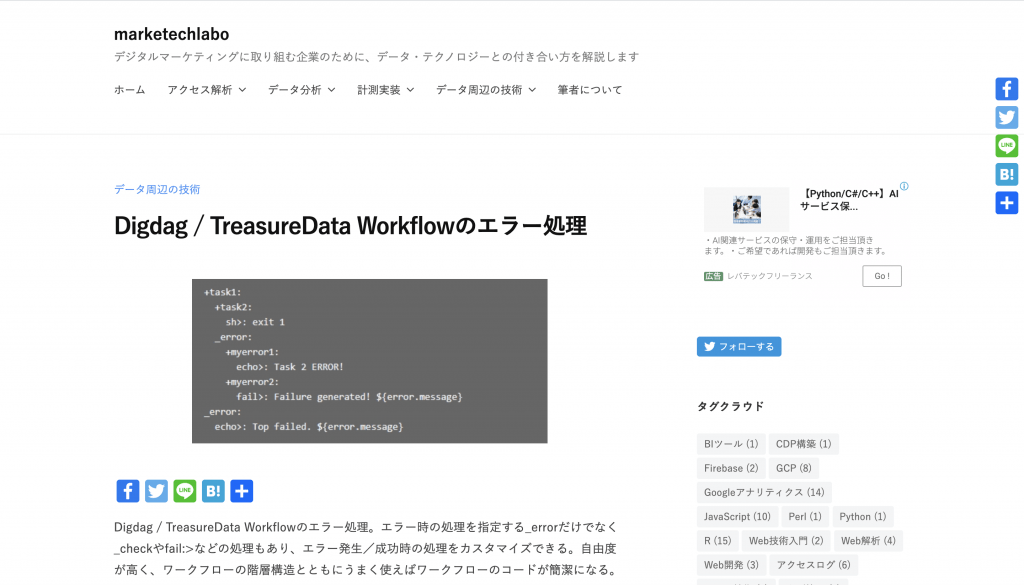Screen dimensions: 1024x585
Task: Click Facebook share icon below code image
Action: 128,491
